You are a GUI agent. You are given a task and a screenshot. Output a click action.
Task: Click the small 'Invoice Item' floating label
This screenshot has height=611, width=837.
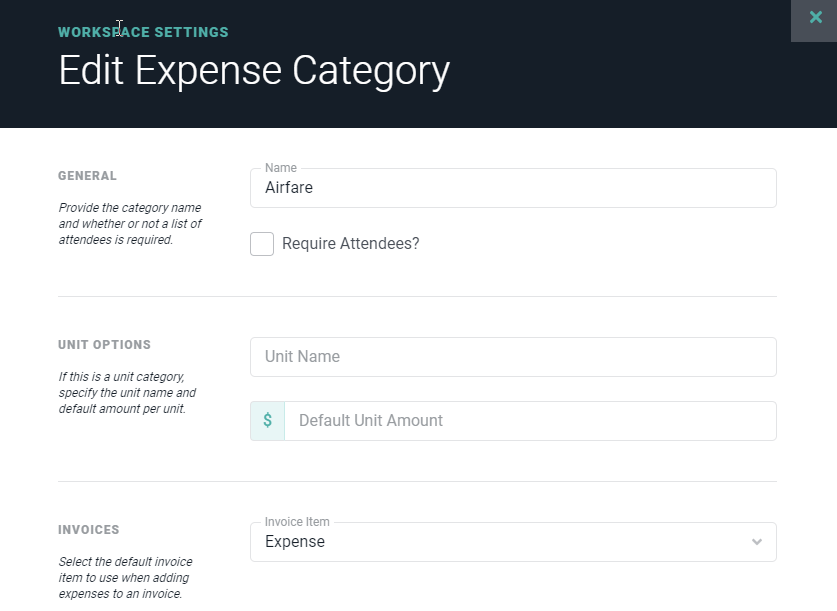(x=297, y=522)
